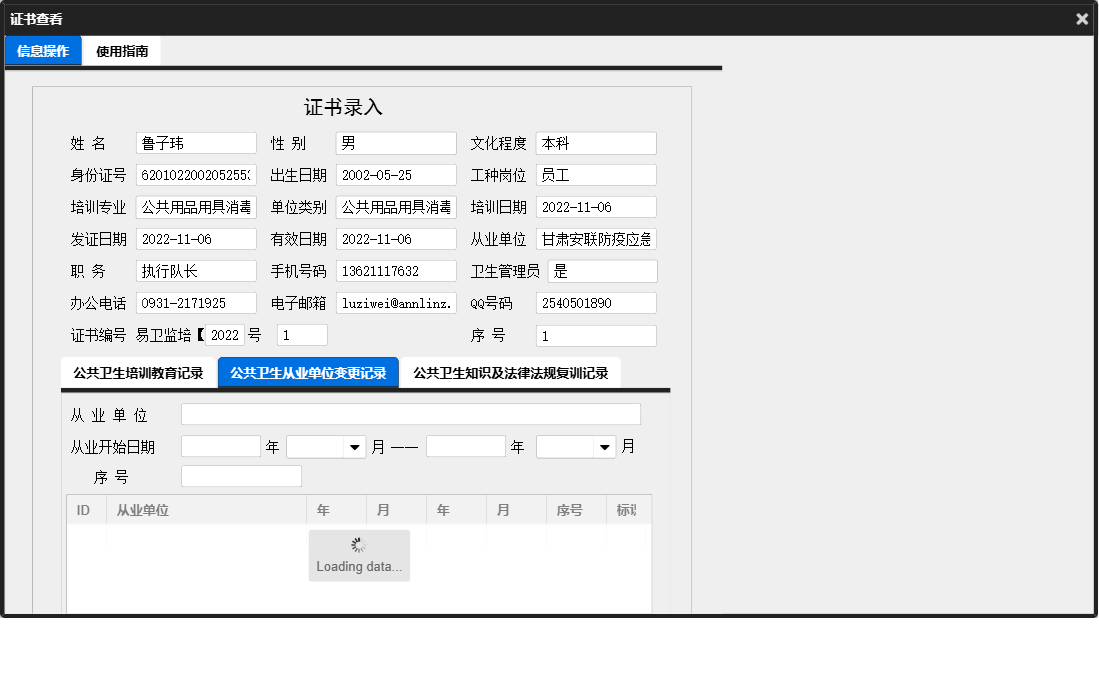Select the 电子邮箱 input field
The height and width of the screenshot is (694, 1099).
pyautogui.click(x=395, y=302)
